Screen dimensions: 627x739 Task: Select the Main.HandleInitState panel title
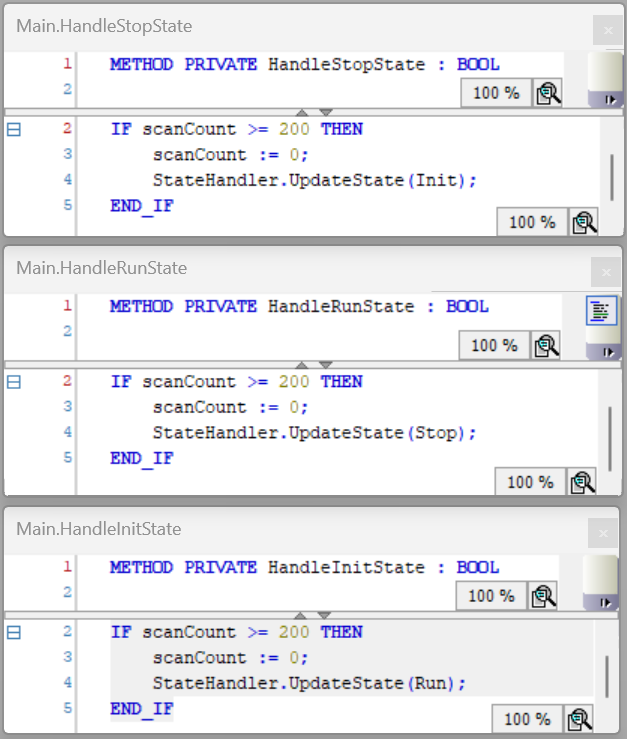[x=99, y=529]
